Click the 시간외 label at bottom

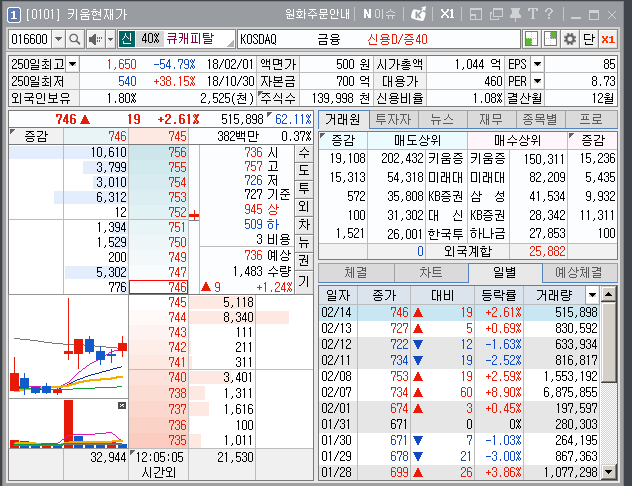[x=159, y=472]
